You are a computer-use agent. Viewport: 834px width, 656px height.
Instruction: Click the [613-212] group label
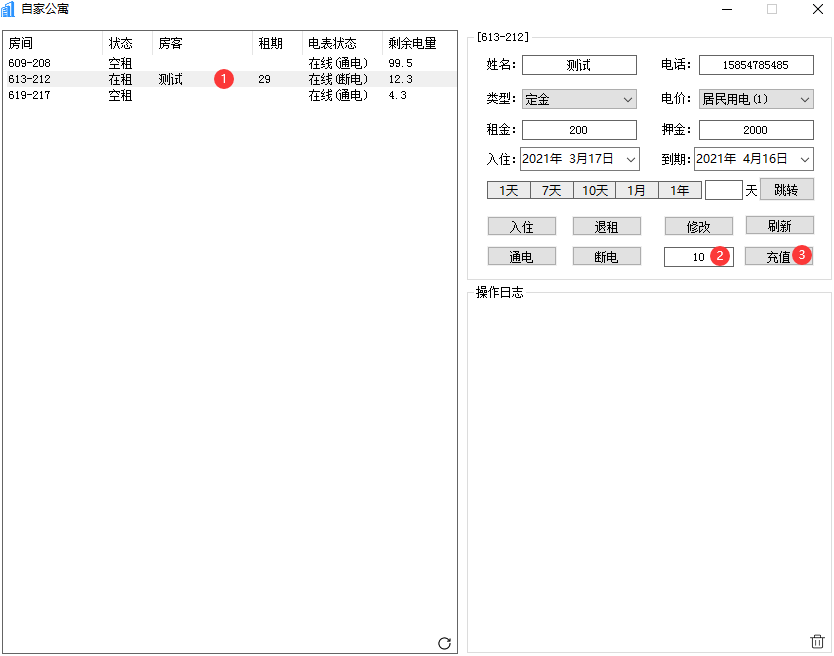pyautogui.click(x=503, y=37)
